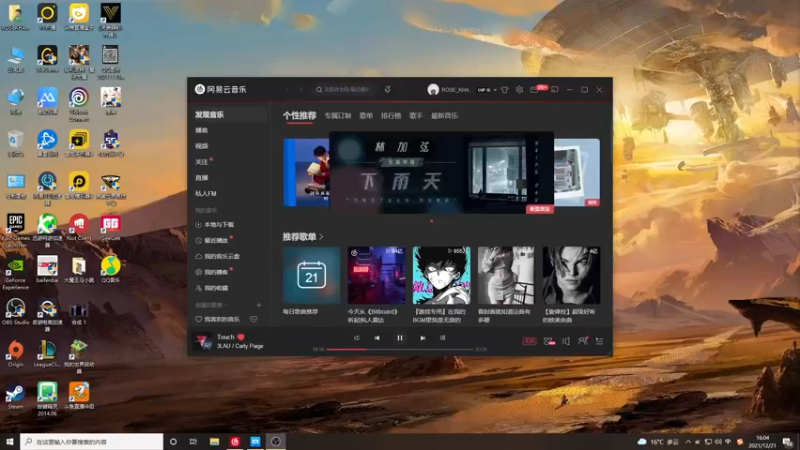This screenshot has width=800, height=450.
Task: Expand the account dropdown arrow
Action: (495, 90)
